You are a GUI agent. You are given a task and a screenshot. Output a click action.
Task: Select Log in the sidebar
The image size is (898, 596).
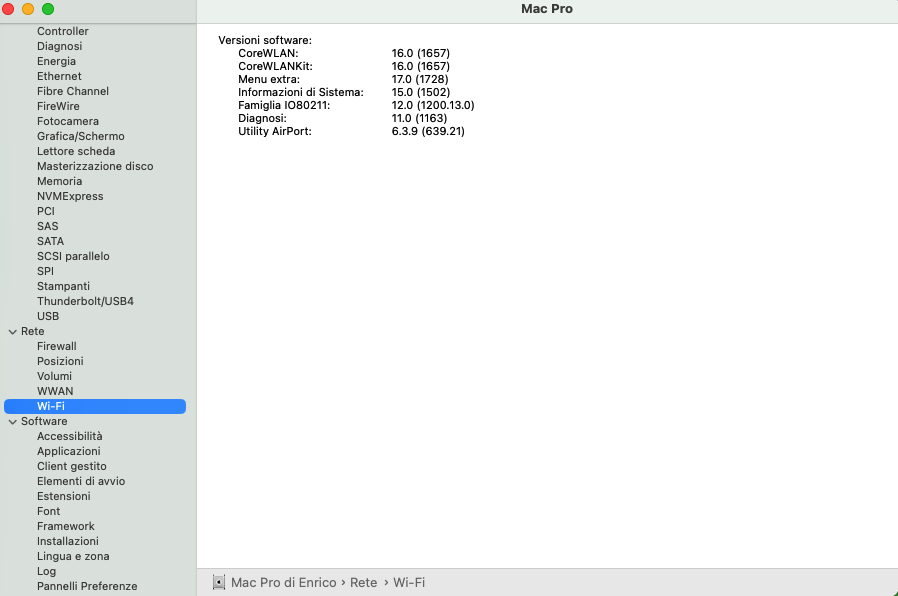coord(46,571)
